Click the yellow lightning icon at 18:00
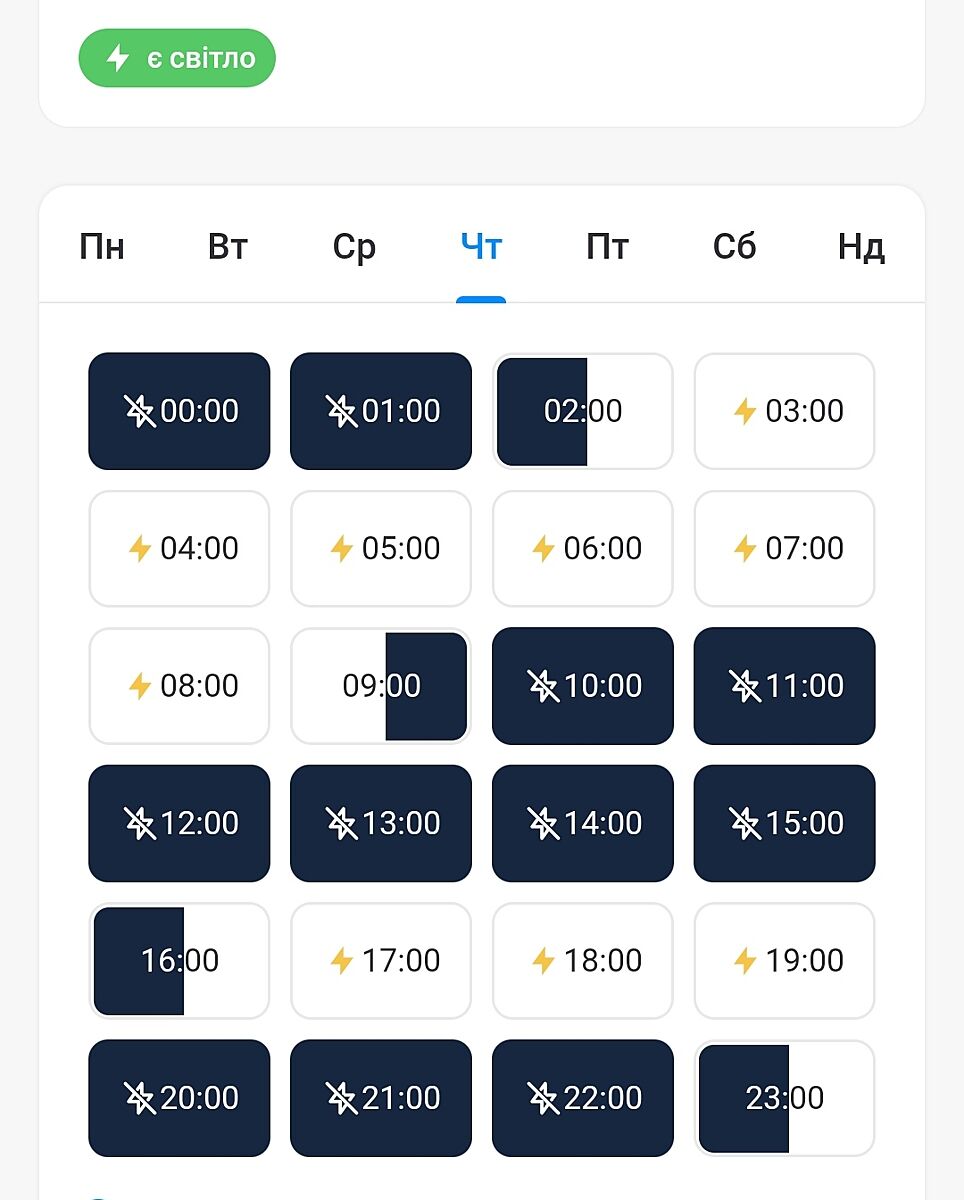 pos(543,961)
